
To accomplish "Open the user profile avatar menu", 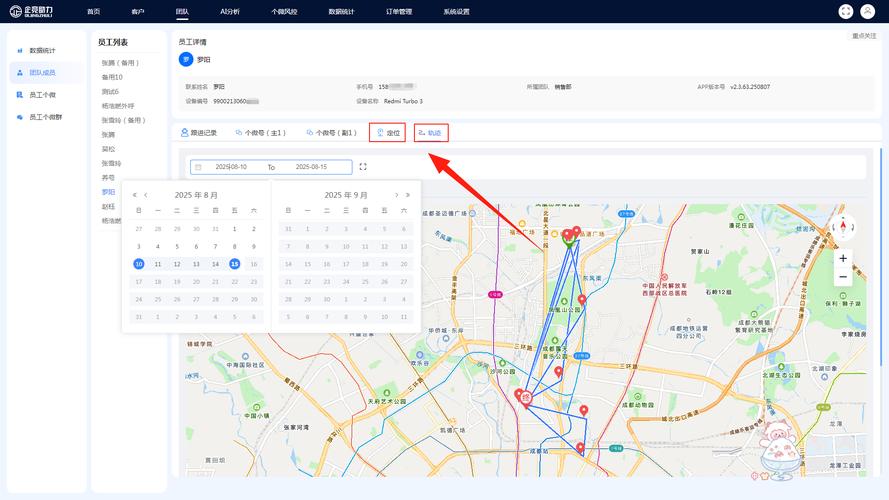I will (x=867, y=11).
